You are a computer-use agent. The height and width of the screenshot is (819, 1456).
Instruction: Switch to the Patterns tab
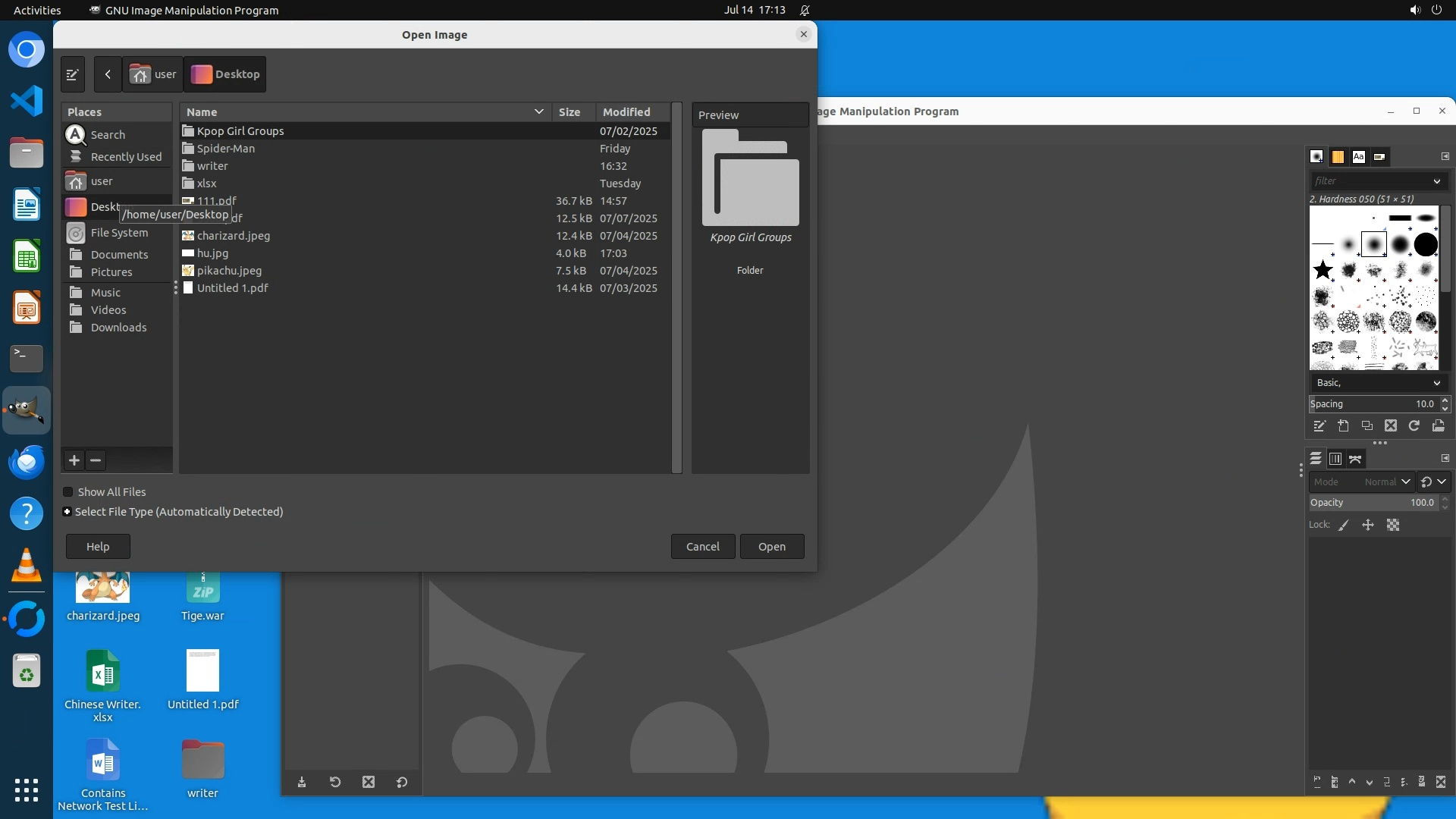coord(1338,157)
